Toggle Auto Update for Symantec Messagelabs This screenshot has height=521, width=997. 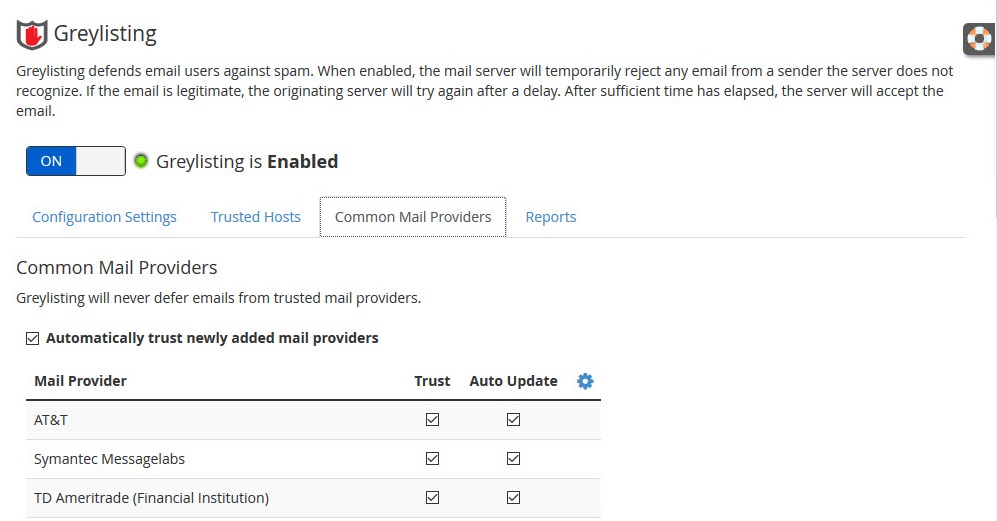pos(513,459)
